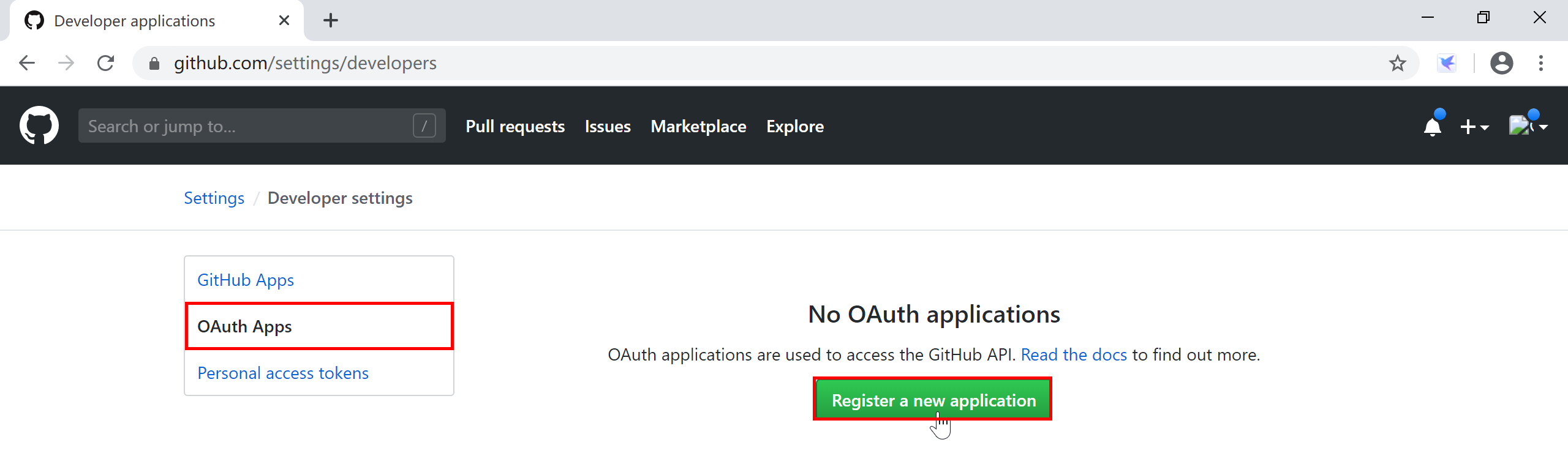Click the bird extension icon
Screen dimensions: 1568x464
click(x=1447, y=63)
